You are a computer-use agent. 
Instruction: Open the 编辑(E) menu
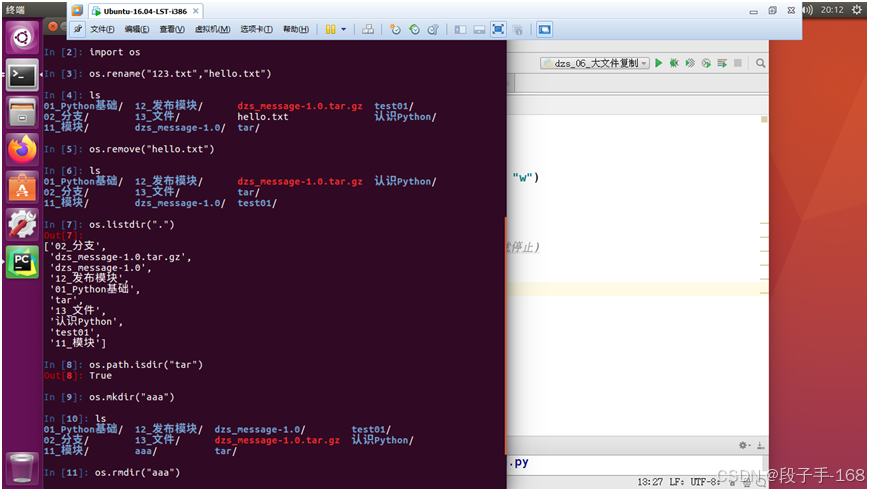coord(136,29)
